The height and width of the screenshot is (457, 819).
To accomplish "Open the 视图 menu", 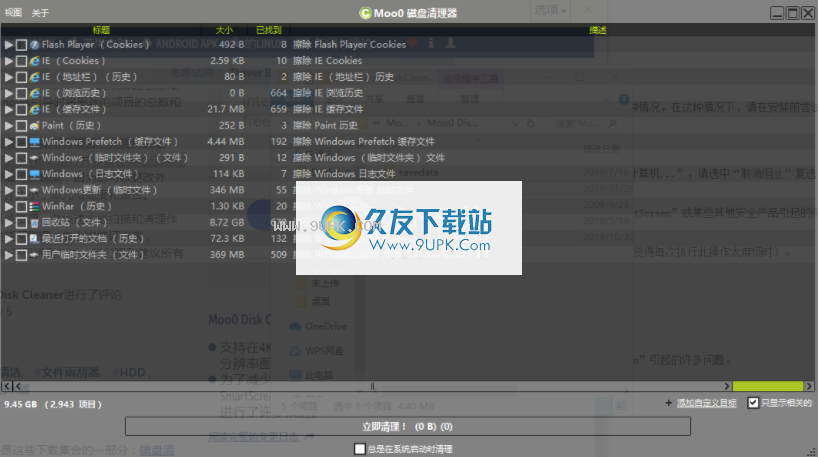I will click(13, 13).
